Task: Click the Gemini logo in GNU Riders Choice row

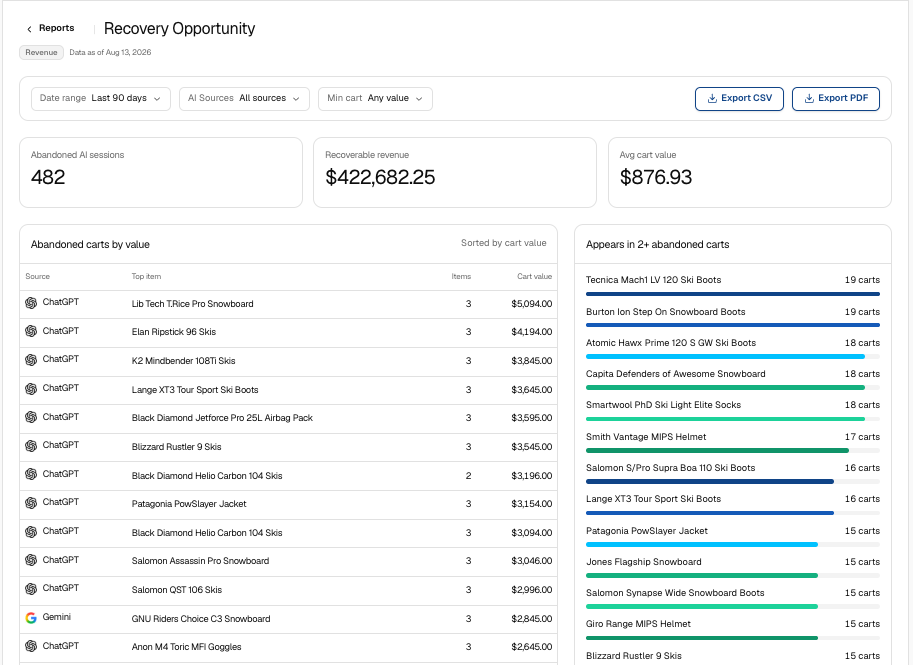Action: 31,617
